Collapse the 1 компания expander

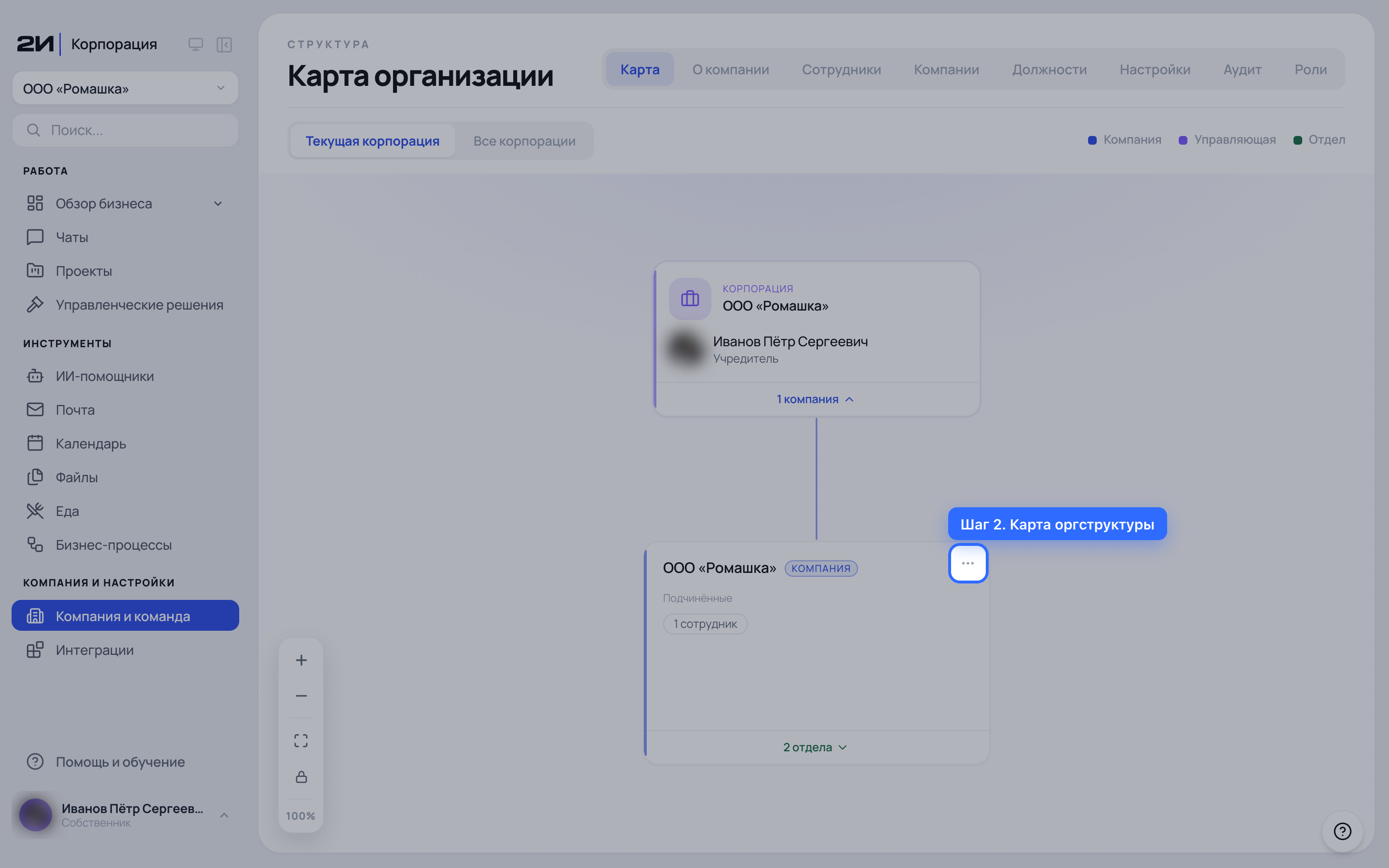[816, 399]
